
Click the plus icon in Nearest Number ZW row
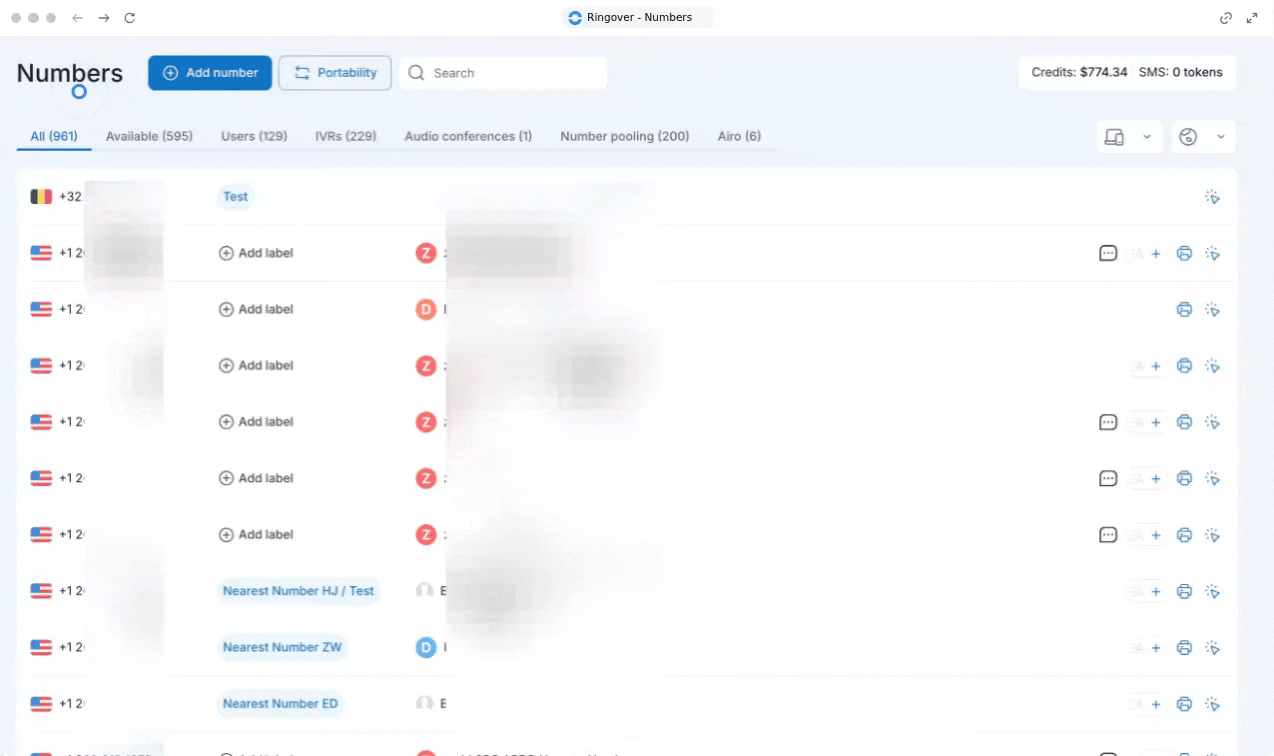tap(1156, 648)
